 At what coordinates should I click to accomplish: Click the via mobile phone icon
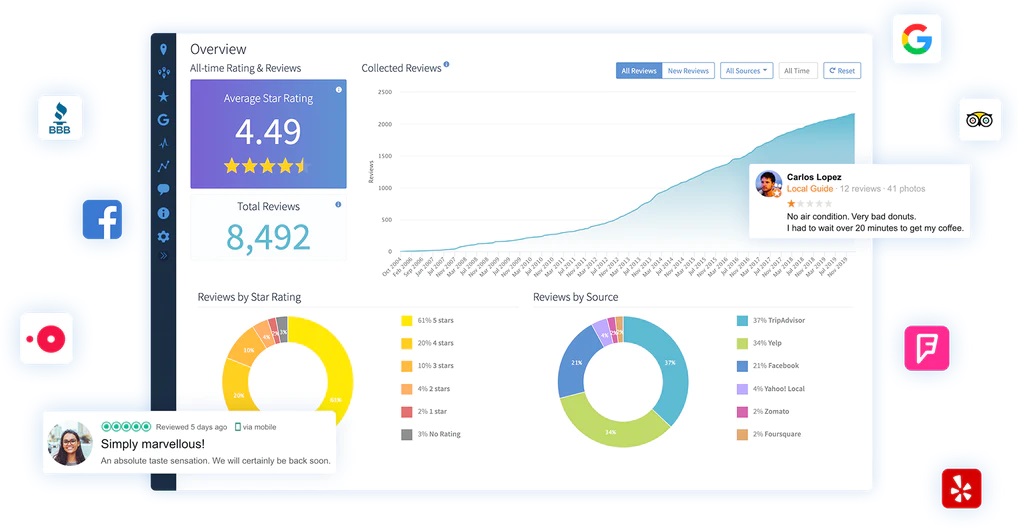[238, 427]
